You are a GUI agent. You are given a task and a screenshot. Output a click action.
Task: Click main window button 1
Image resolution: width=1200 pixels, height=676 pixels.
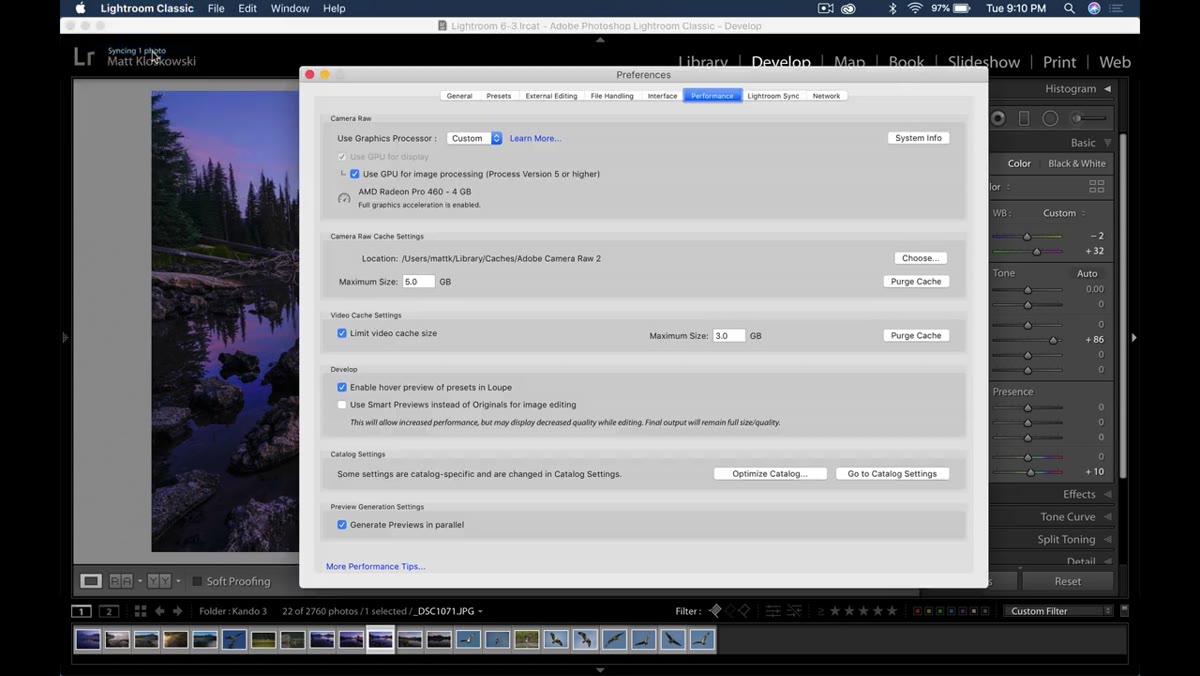[81, 611]
